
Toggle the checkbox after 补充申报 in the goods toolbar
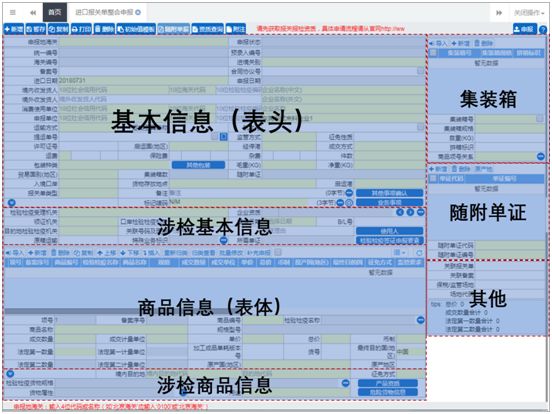coord(278,252)
